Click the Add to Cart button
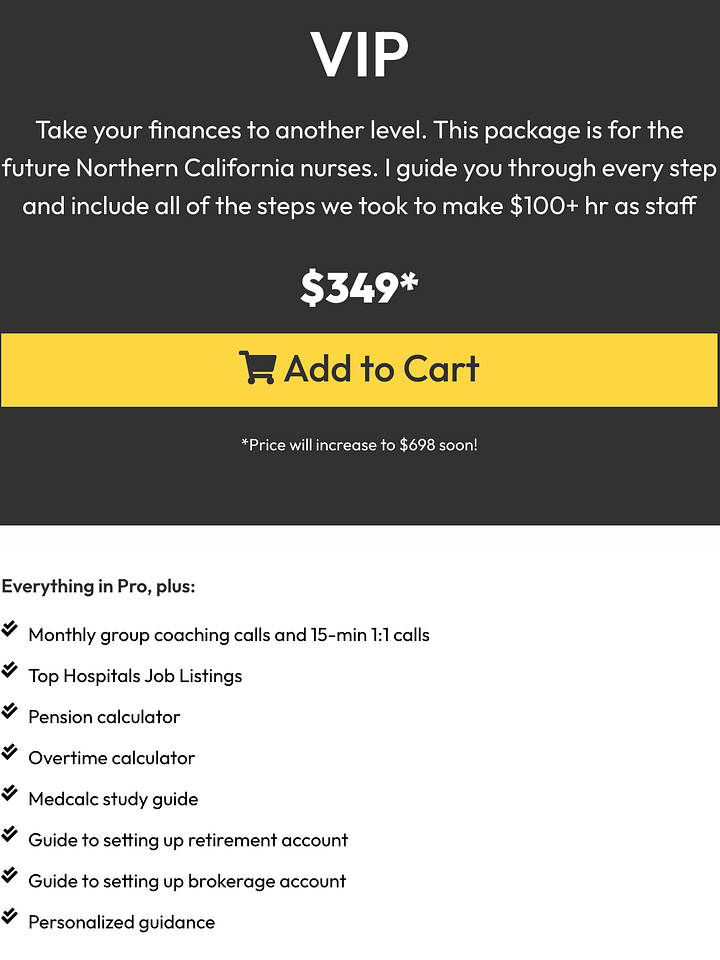This screenshot has height=960, width=720. click(x=359, y=370)
